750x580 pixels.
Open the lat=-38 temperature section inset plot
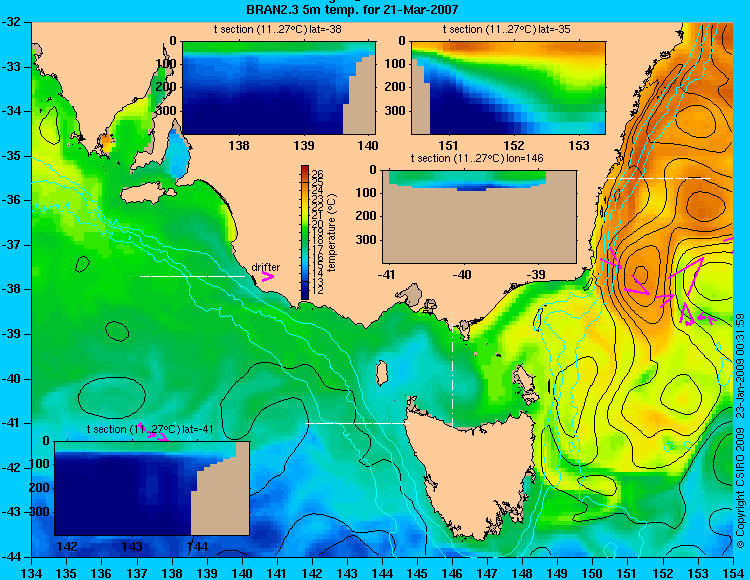(x=279, y=88)
